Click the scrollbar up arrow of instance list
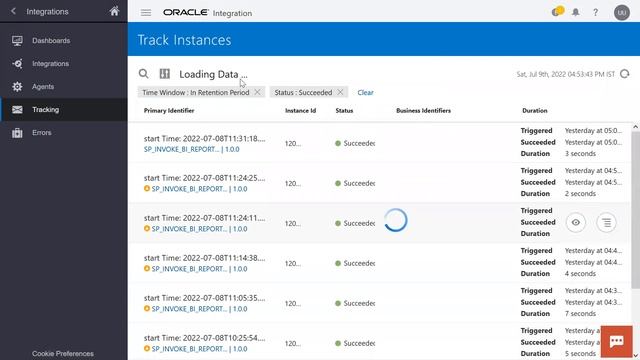640x360 pixels. click(x=635, y=127)
